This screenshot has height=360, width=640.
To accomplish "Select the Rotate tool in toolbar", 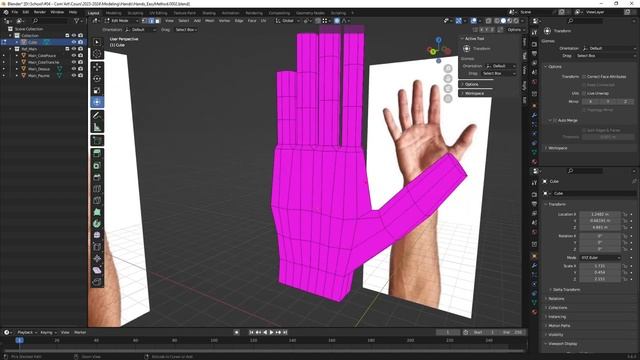I will (x=97, y=79).
